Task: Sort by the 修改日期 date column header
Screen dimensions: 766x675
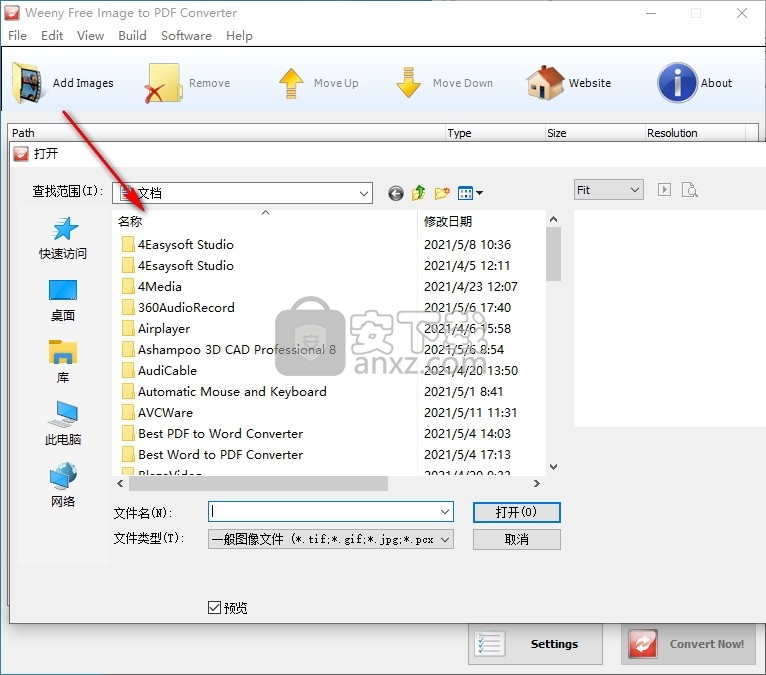Action: (x=481, y=221)
